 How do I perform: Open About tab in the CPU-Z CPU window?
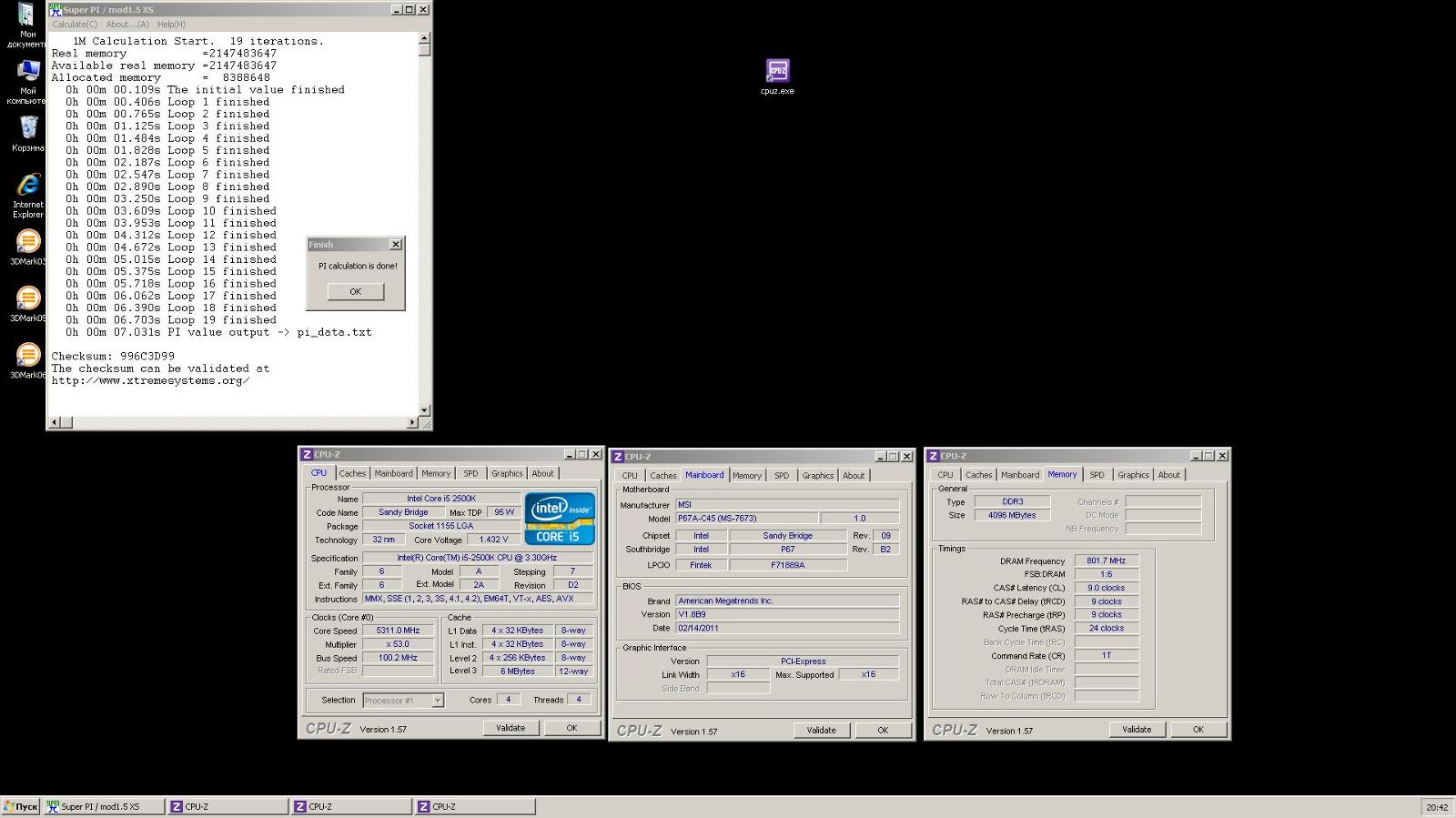(542, 473)
